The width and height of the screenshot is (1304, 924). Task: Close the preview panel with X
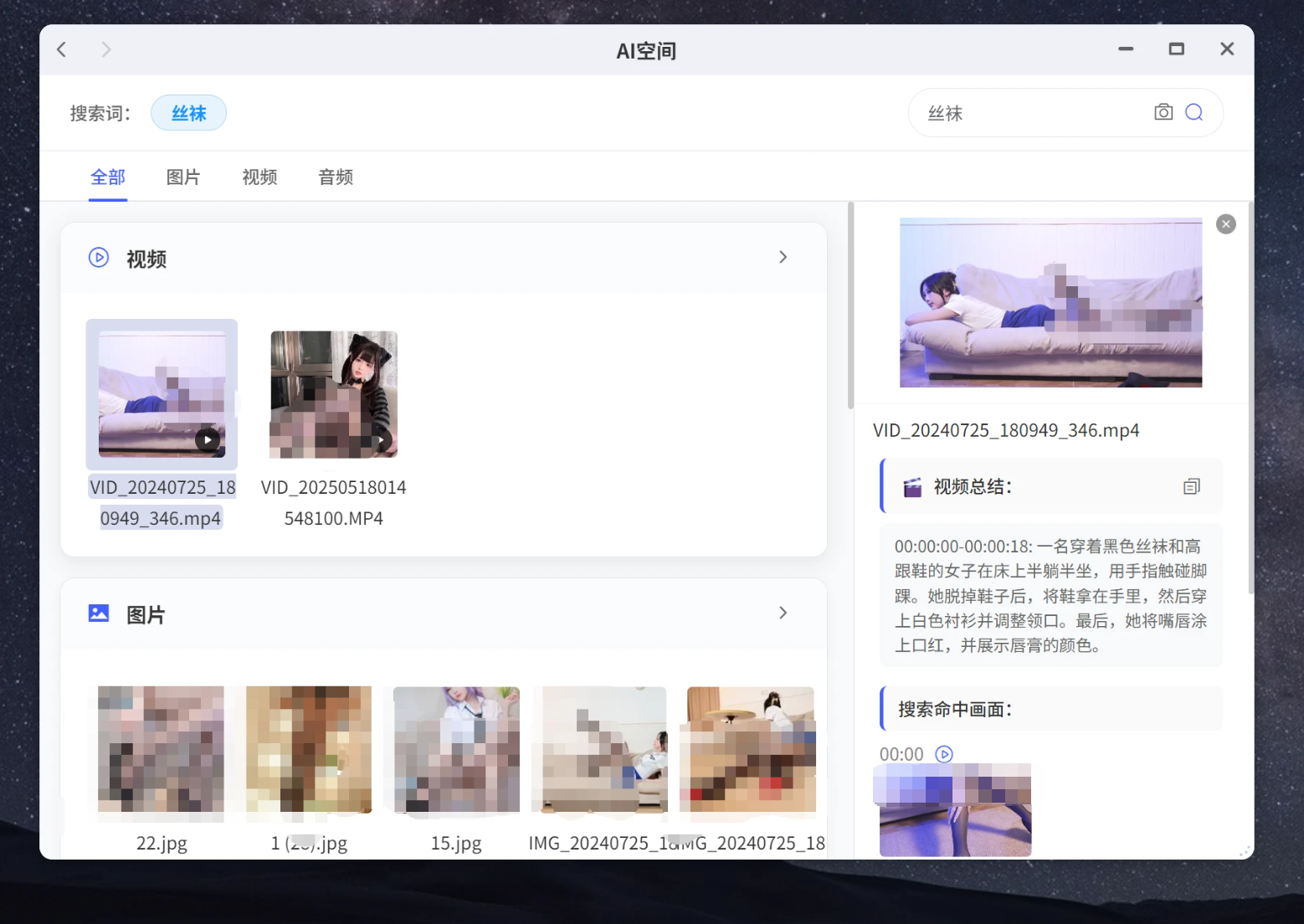tap(1225, 224)
